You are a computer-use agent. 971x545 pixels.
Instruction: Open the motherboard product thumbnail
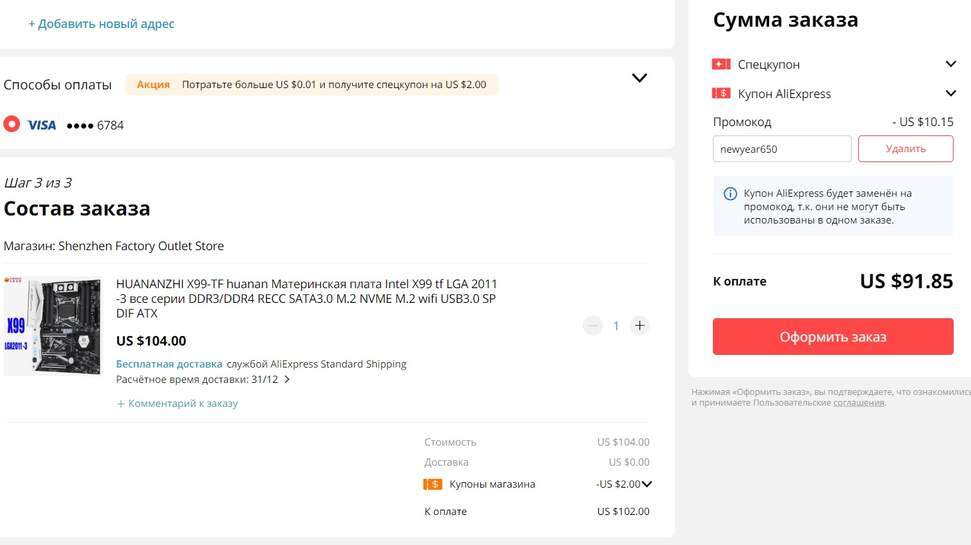click(x=52, y=326)
